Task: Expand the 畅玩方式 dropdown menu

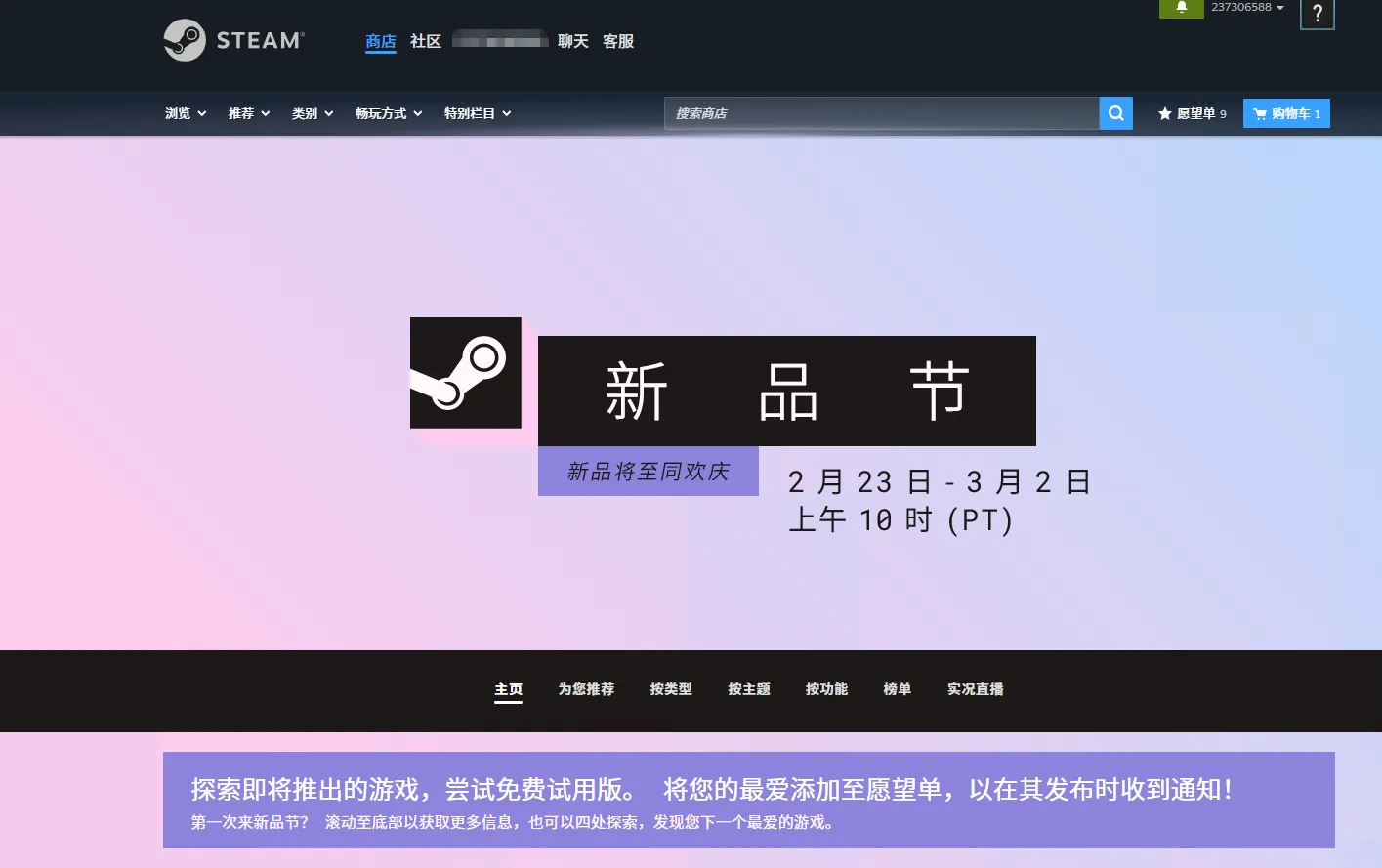Action: click(x=389, y=113)
